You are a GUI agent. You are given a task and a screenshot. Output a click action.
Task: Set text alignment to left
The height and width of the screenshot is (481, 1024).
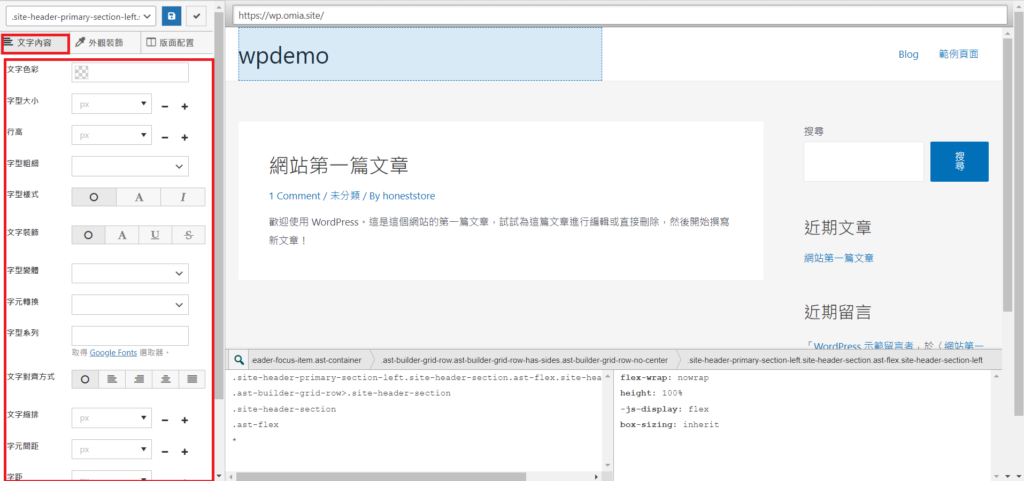(112, 379)
